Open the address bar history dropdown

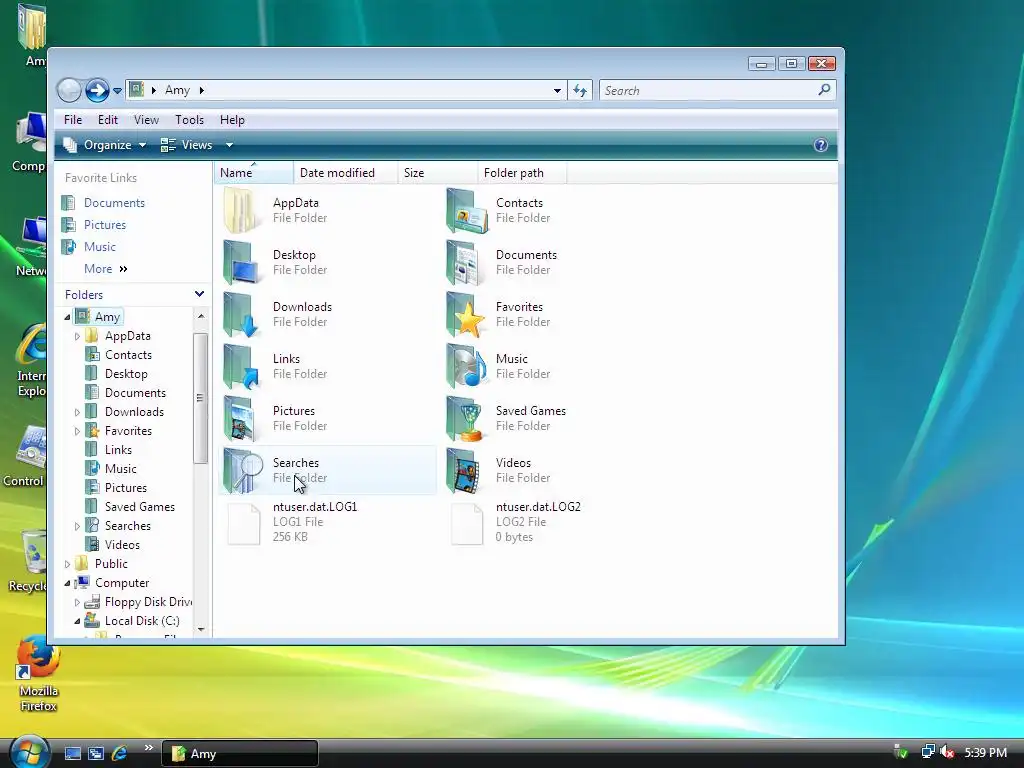coord(557,90)
